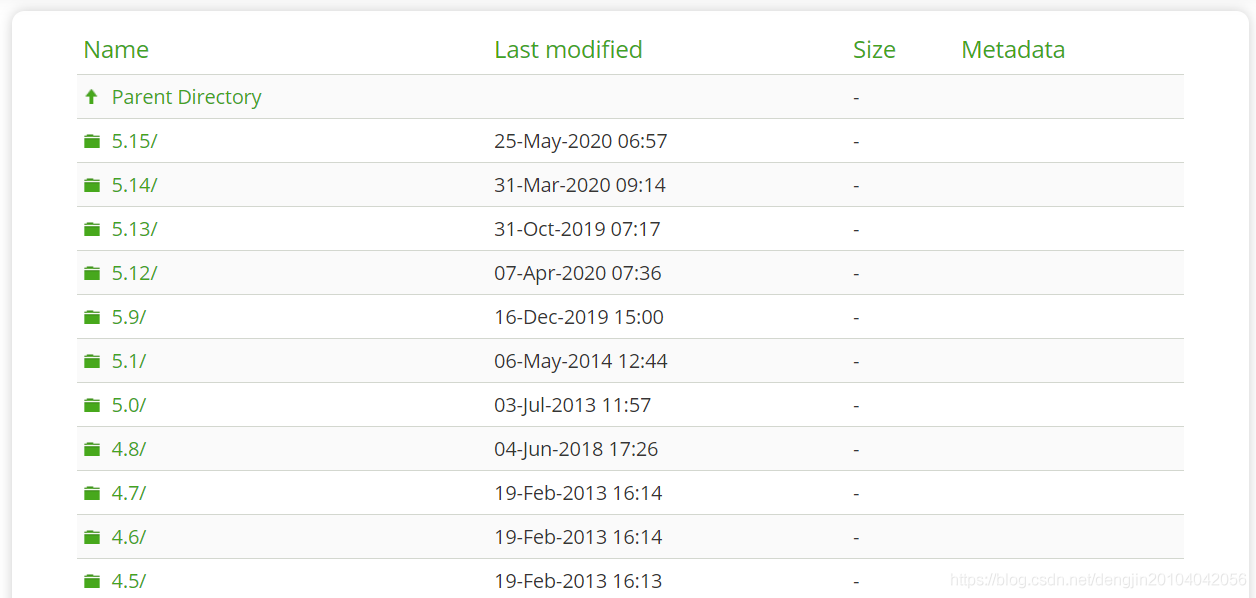The width and height of the screenshot is (1256, 598).
Task: Click the folder icon next to 5.0/
Action: pyautogui.click(x=92, y=405)
